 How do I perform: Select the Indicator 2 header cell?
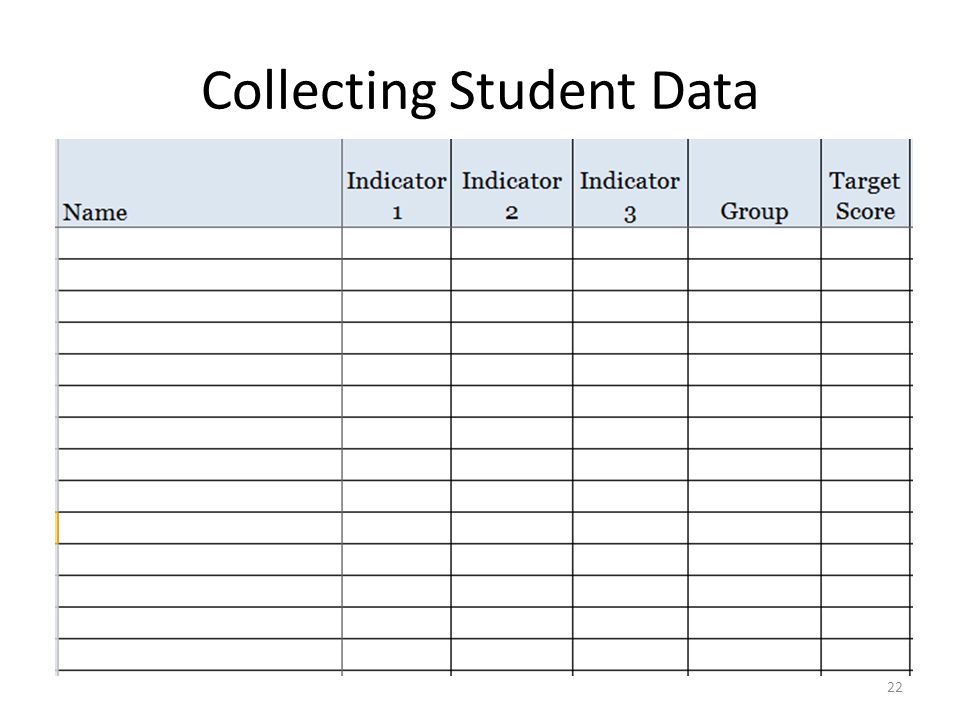[x=512, y=184]
